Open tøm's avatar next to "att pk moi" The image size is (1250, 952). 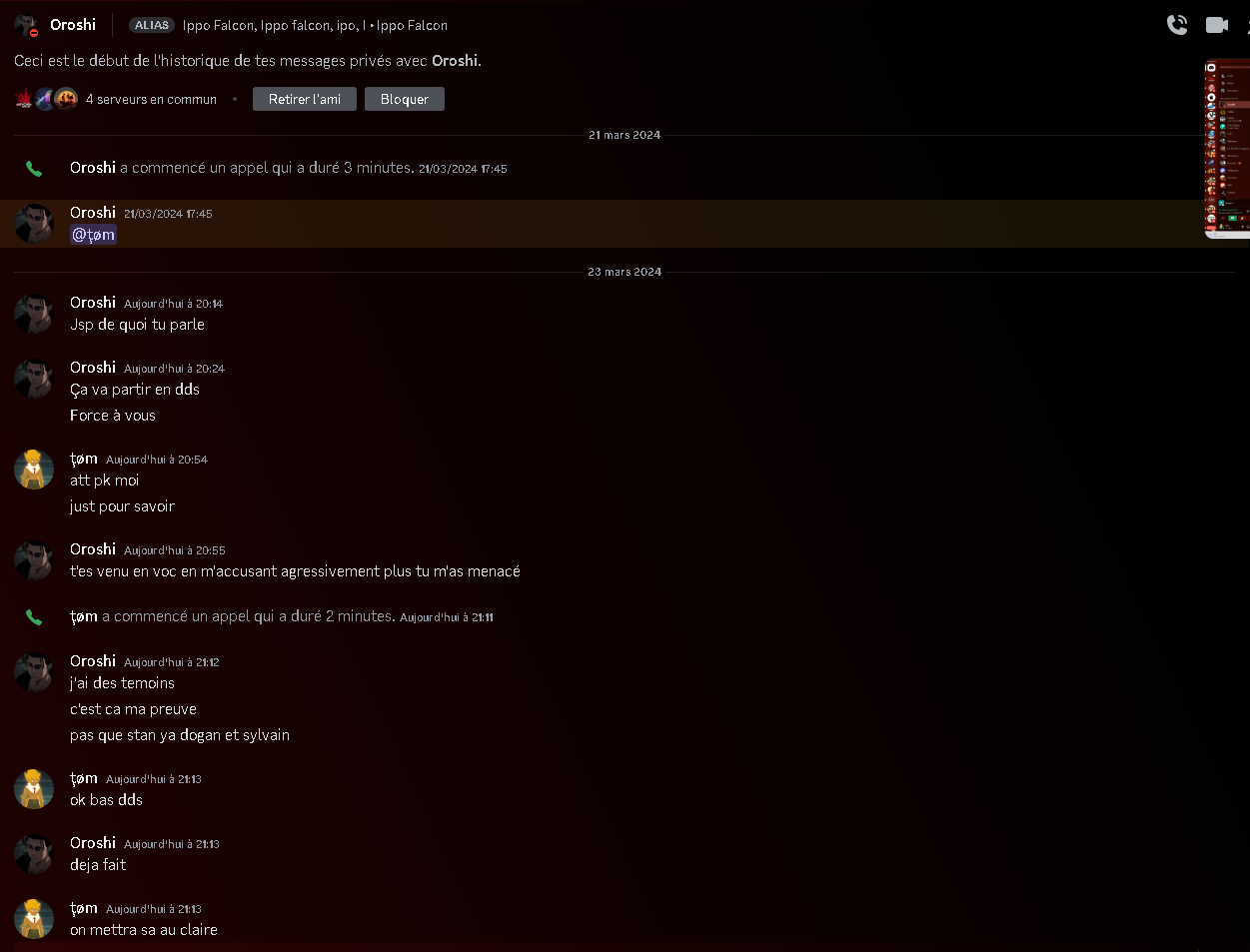(34, 470)
